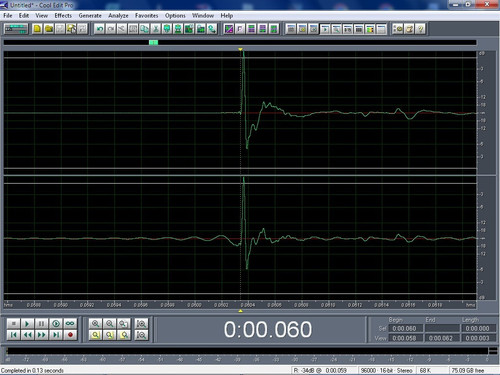Click the empty Sel End field
Screen dimensions: 500x375
(442, 328)
